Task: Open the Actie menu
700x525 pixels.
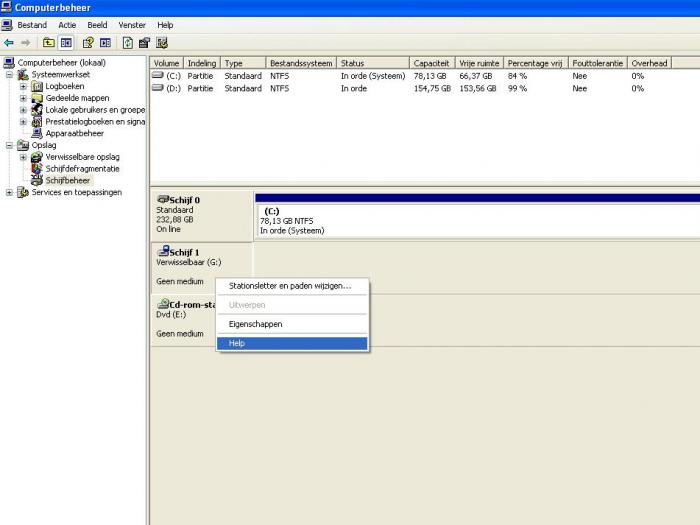Action: pos(67,25)
